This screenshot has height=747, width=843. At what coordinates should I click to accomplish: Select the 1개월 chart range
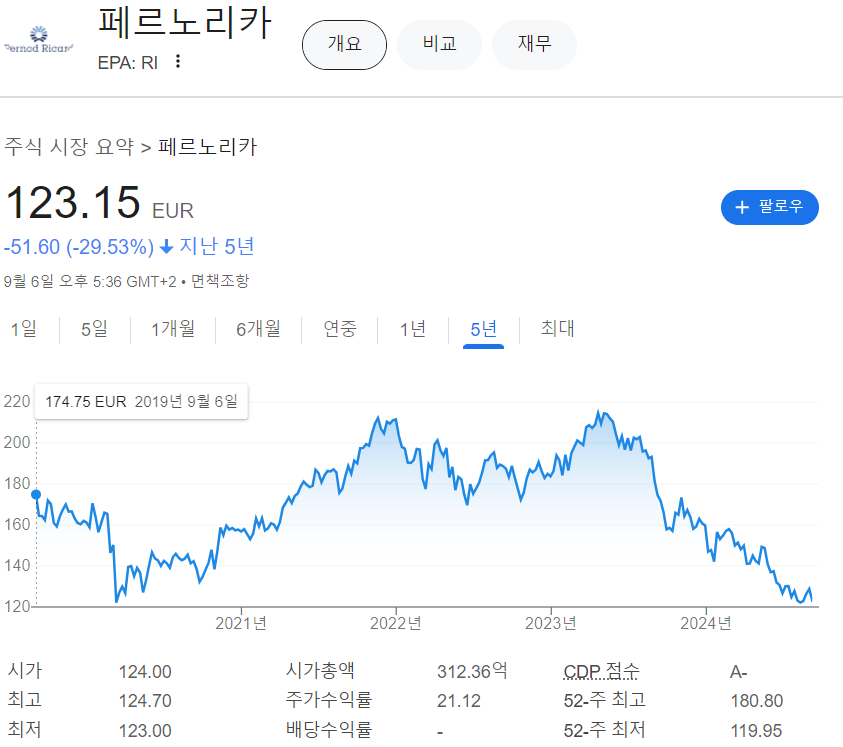coord(173,329)
